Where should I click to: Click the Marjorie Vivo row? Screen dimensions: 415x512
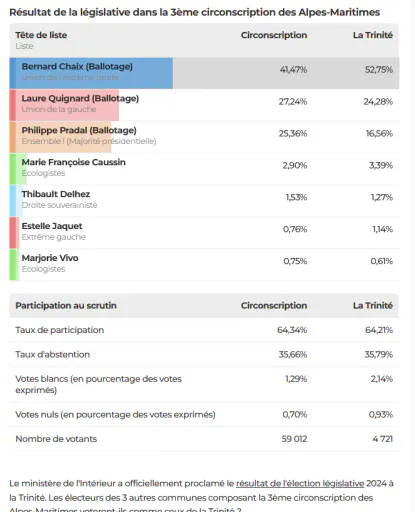pyautogui.click(x=204, y=265)
